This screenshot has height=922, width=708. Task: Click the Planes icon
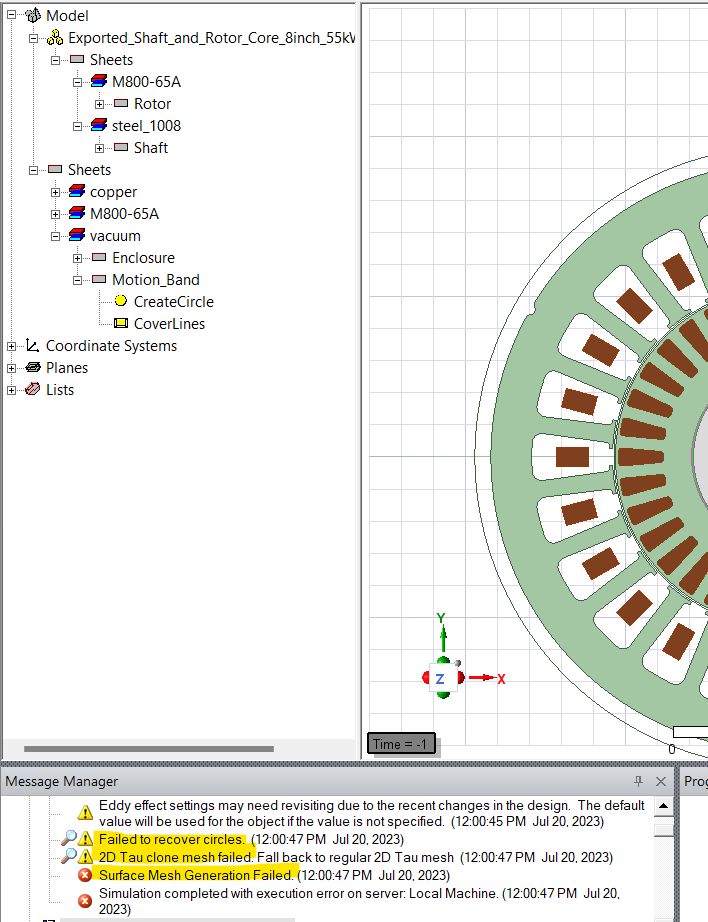click(33, 368)
